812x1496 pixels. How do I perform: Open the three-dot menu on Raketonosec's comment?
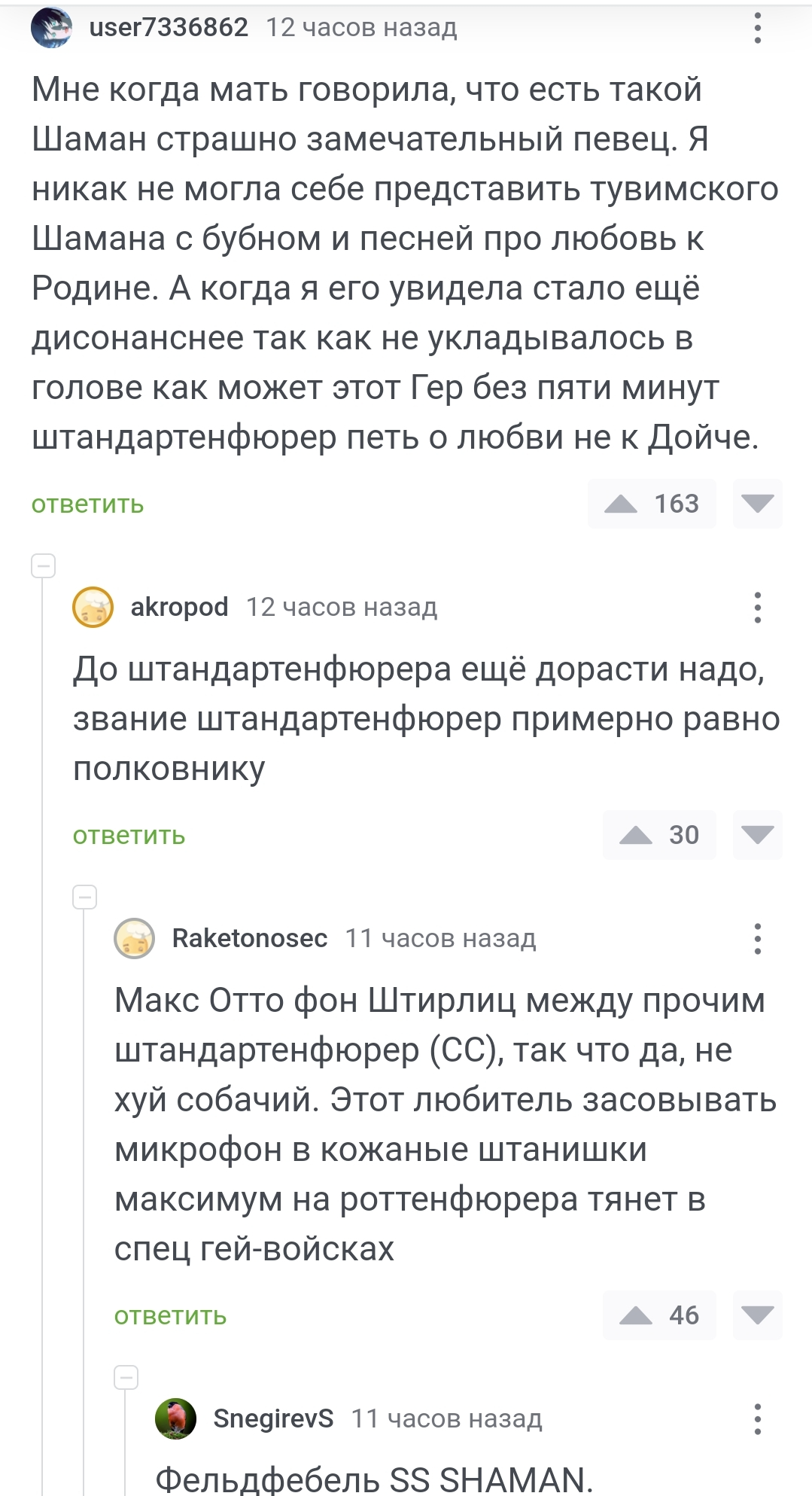[757, 939]
